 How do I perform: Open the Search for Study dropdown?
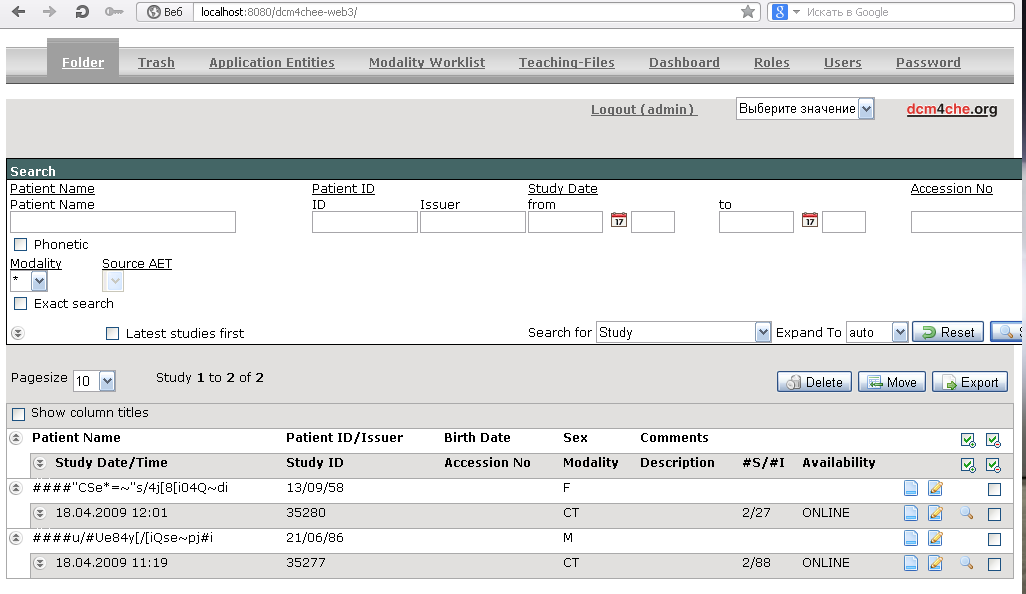[x=683, y=332]
